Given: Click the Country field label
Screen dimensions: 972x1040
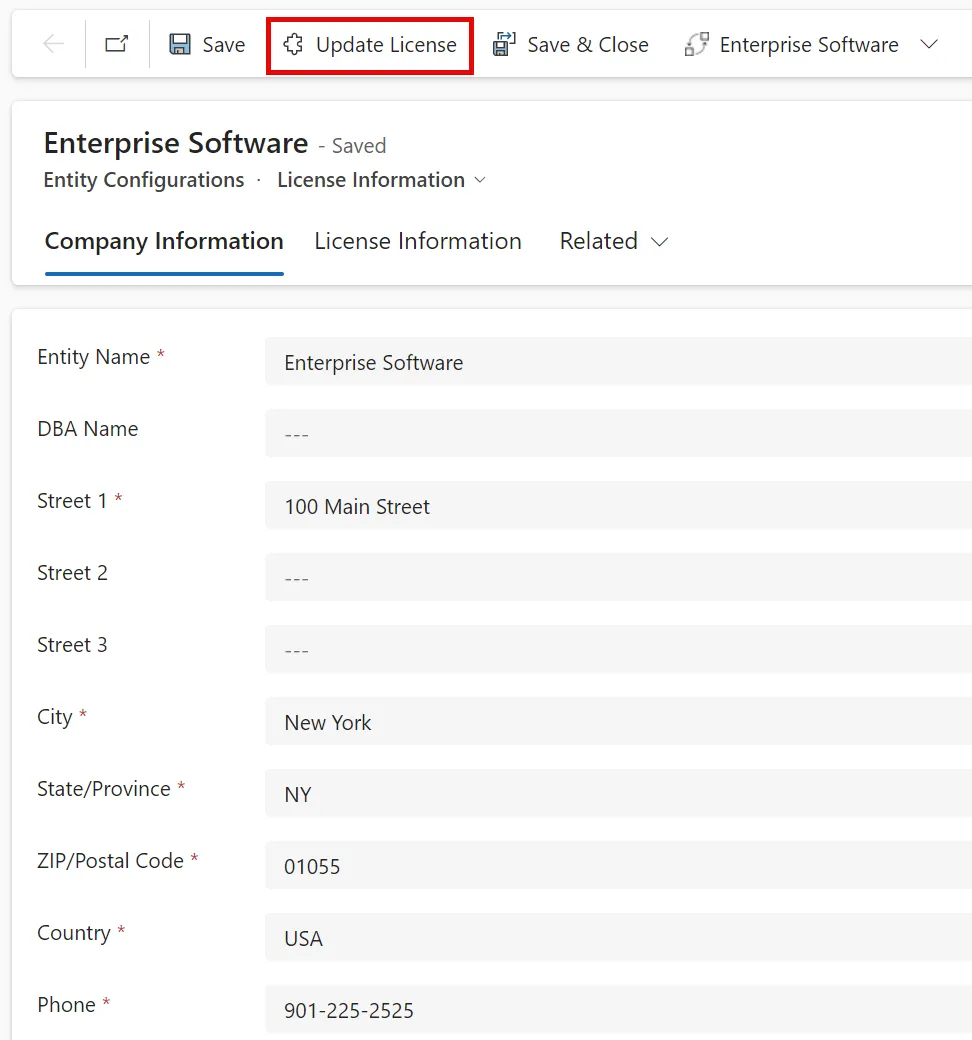Looking at the screenshot, I should [74, 933].
